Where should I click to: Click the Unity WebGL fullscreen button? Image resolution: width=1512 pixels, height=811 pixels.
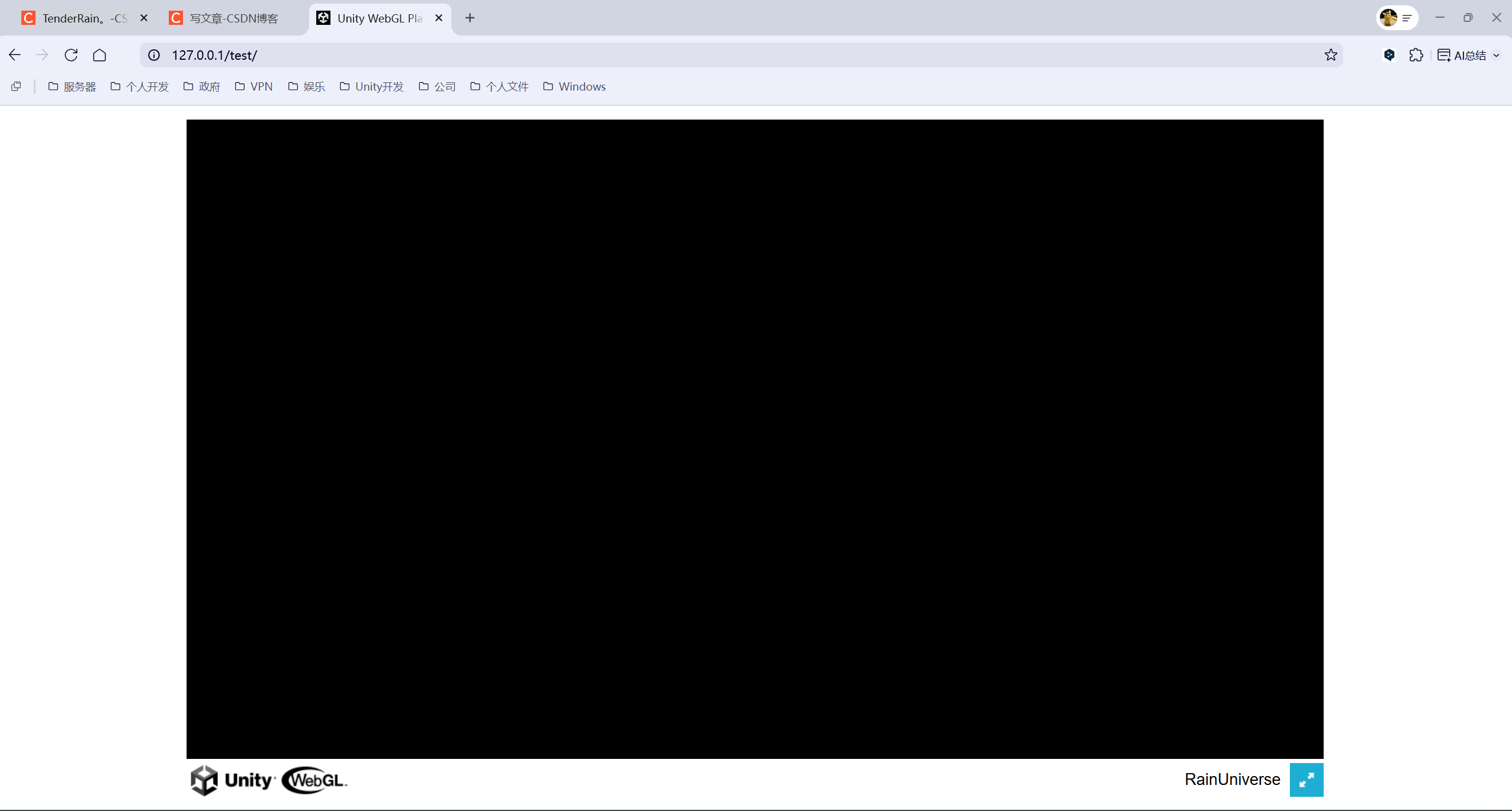pyautogui.click(x=1306, y=780)
